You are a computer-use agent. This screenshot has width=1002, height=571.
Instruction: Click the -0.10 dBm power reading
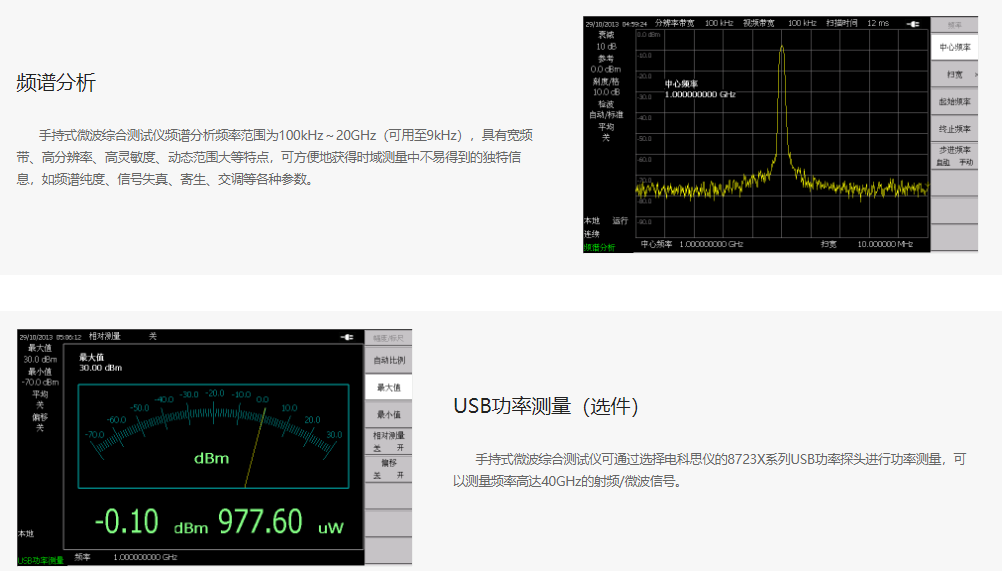point(127,522)
